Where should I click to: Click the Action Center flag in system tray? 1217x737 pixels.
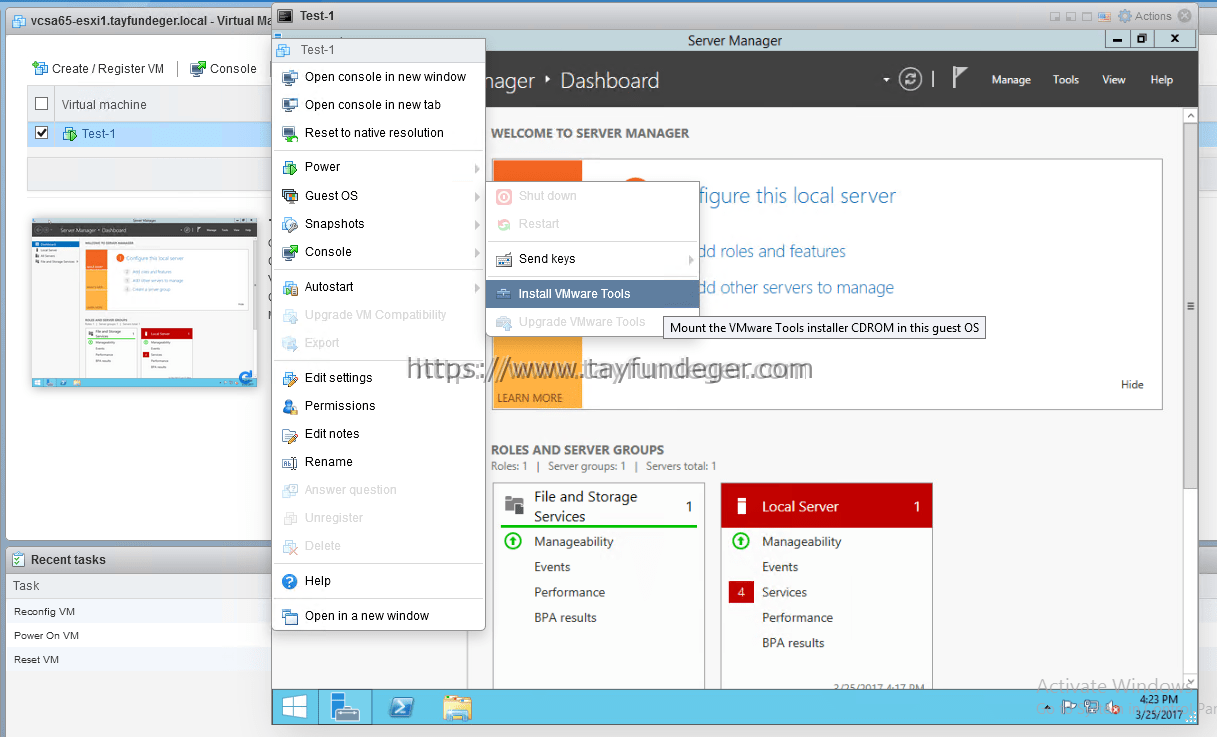[1069, 708]
